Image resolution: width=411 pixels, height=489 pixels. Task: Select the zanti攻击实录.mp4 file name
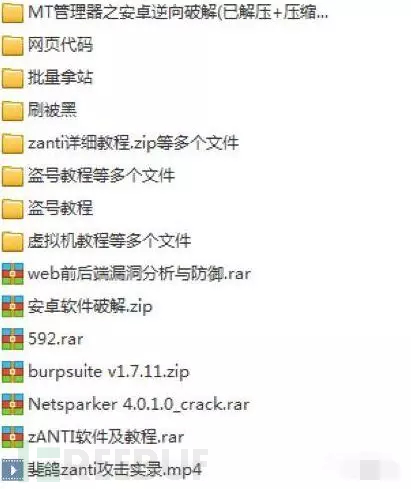point(115,470)
